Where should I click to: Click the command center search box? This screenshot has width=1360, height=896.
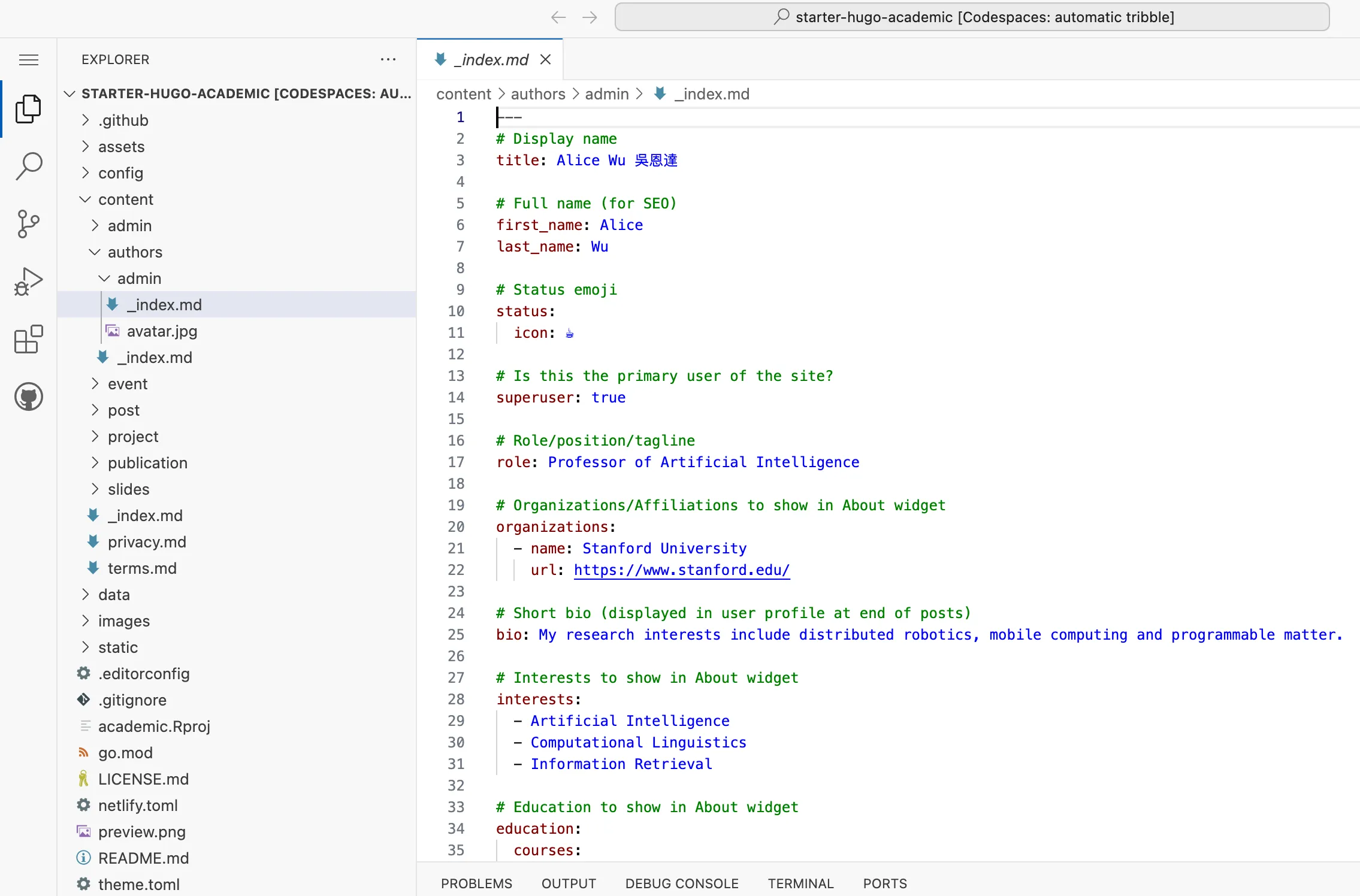(x=972, y=17)
